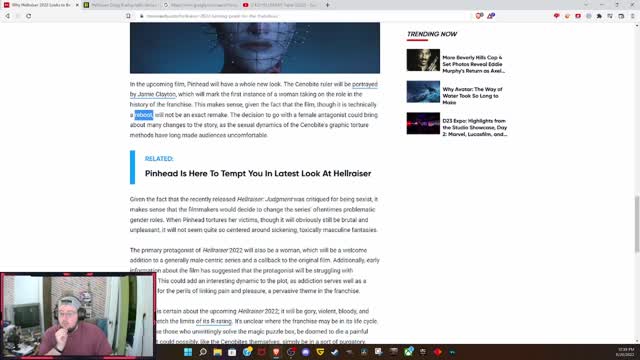This screenshot has width=640, height=360.
Task: Open the purple round app taskbar icon
Action: pos(306,352)
